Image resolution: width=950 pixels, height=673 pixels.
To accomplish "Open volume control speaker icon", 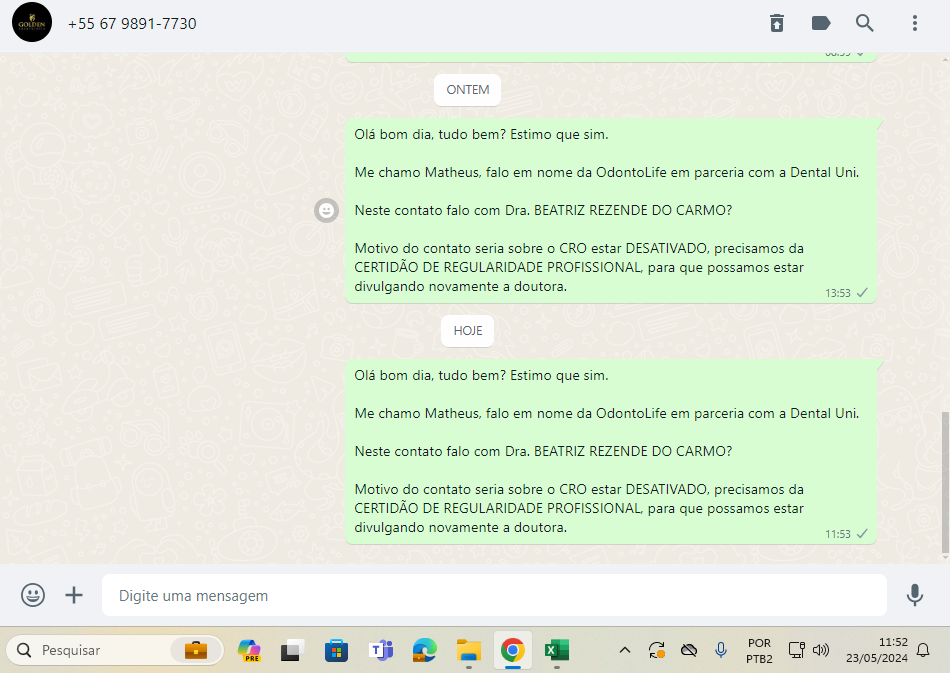I will pos(821,651).
